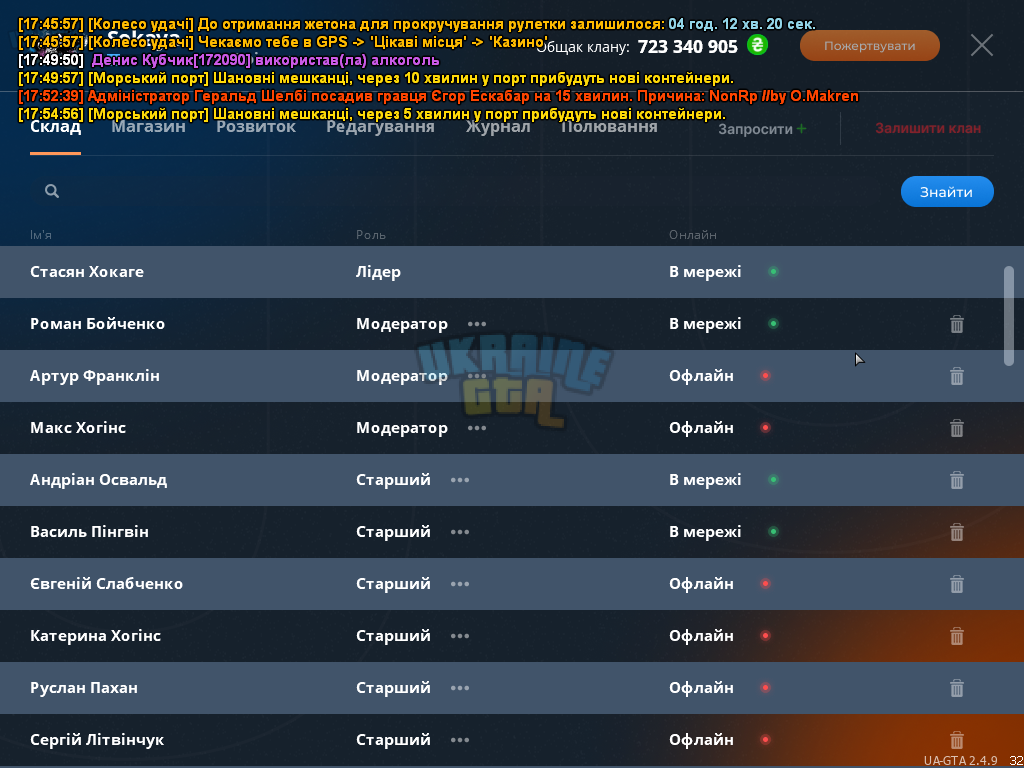This screenshot has height=768, width=1024.
Task: Remove Руслан Пахан using trash icon
Action: [956, 688]
